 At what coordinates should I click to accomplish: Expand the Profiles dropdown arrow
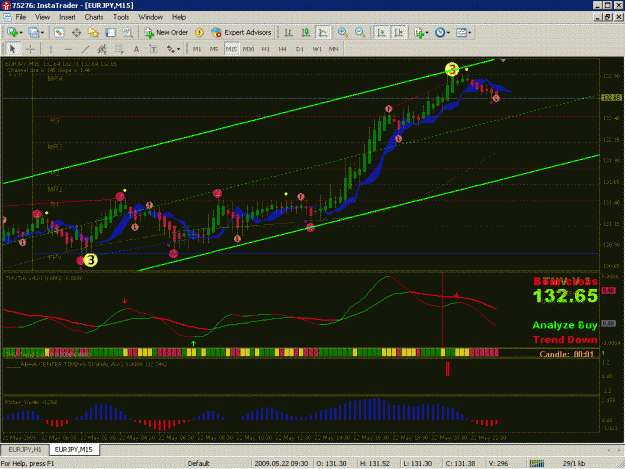coord(42,33)
